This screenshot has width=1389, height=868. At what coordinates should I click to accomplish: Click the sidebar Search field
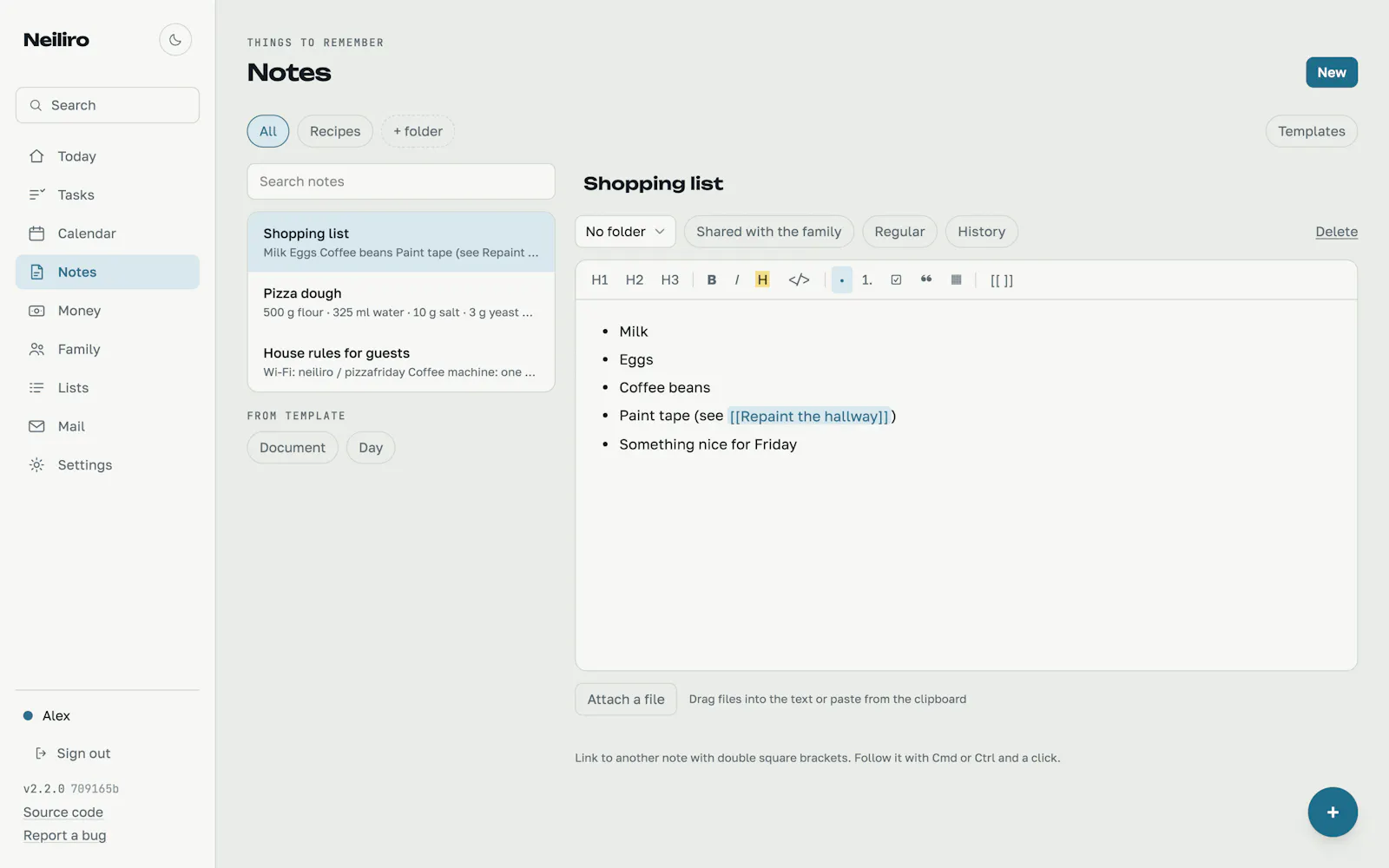click(x=108, y=105)
